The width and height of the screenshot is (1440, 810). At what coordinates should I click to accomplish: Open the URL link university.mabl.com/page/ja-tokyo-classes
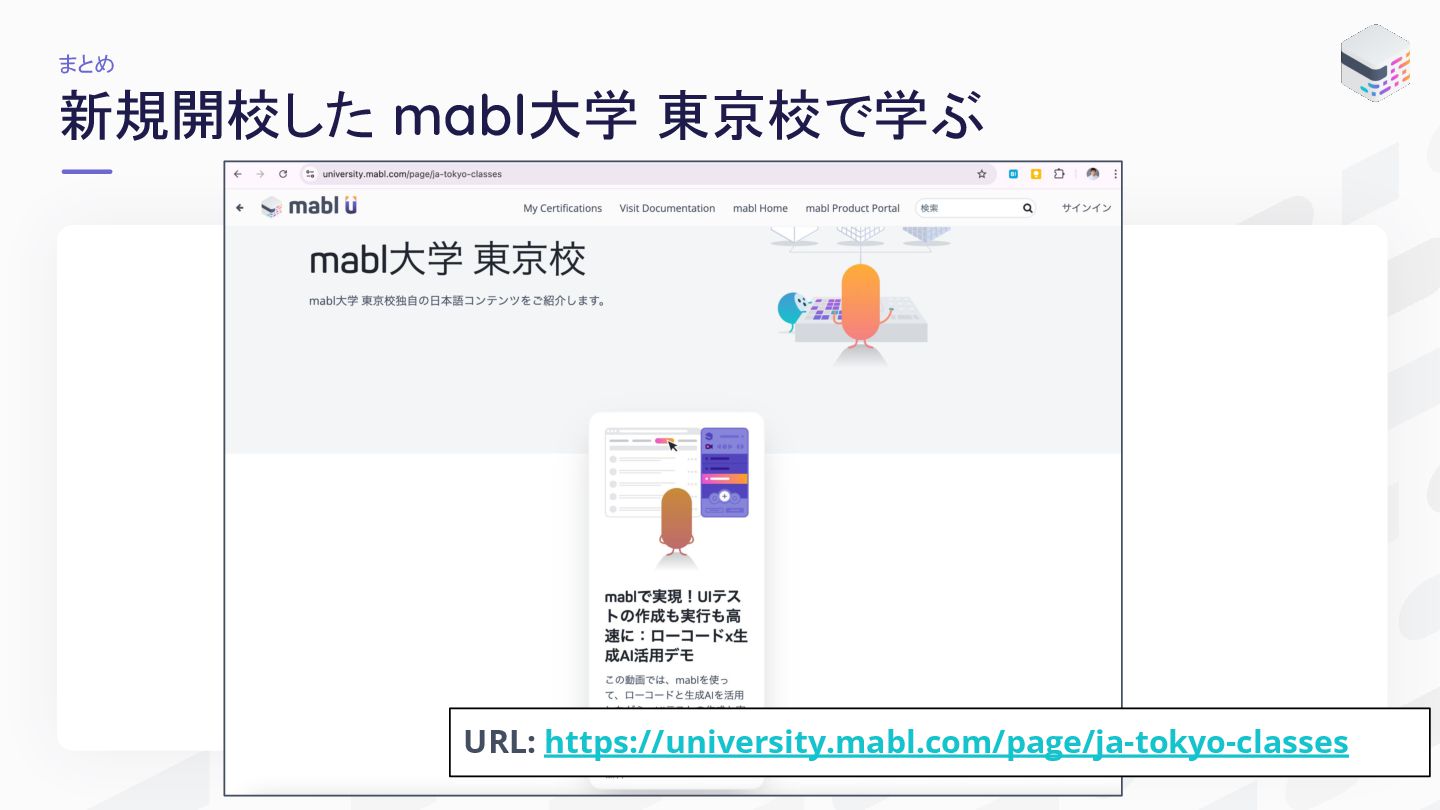pyautogui.click(x=946, y=742)
